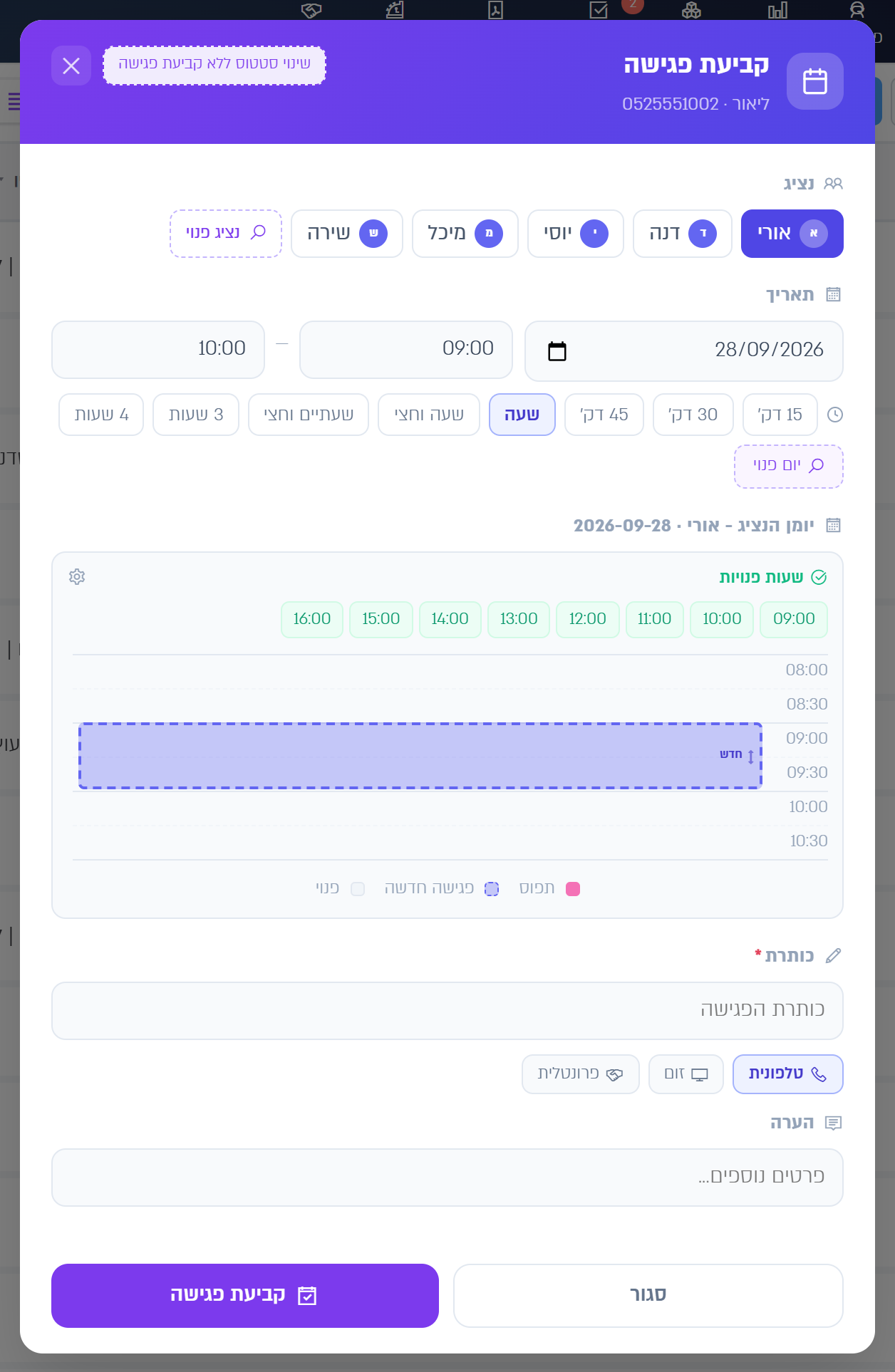895x1372 pixels.
Task: Click the dashed new-meeting block in the timeline
Action: click(420, 756)
